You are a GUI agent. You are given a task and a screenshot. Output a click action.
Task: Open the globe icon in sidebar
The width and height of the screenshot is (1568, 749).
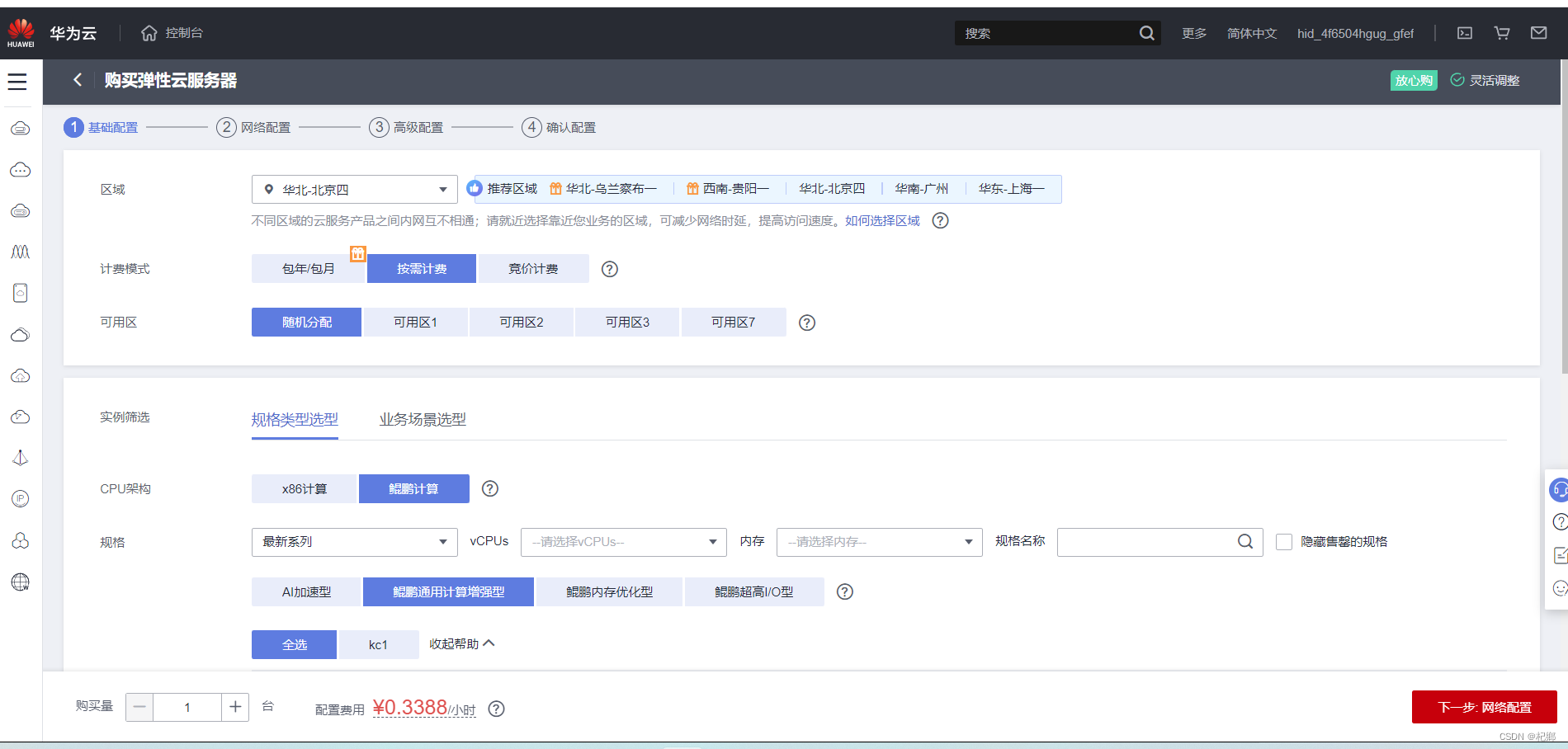point(21,582)
